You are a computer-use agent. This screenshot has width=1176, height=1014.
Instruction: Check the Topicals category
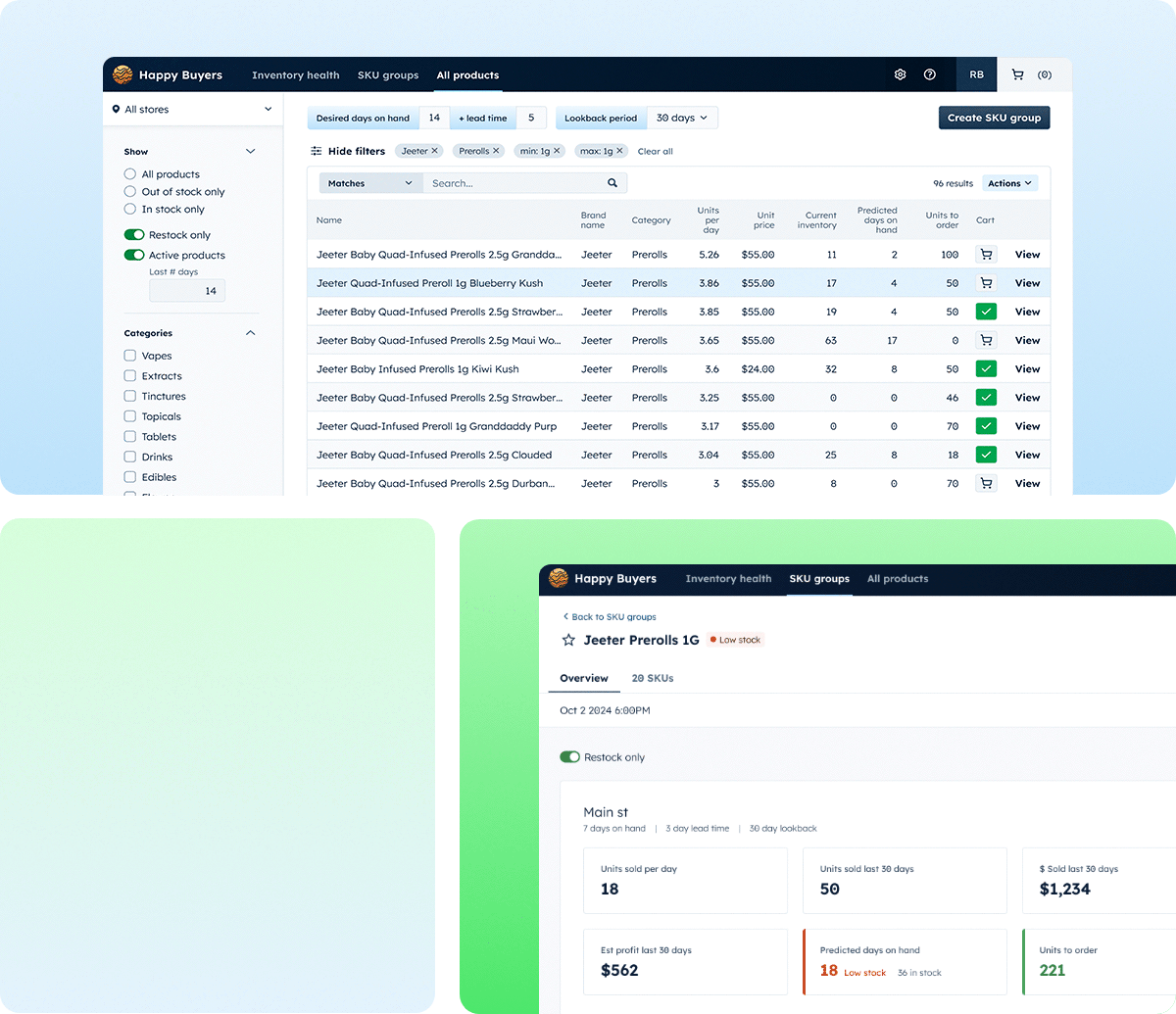[x=130, y=416]
